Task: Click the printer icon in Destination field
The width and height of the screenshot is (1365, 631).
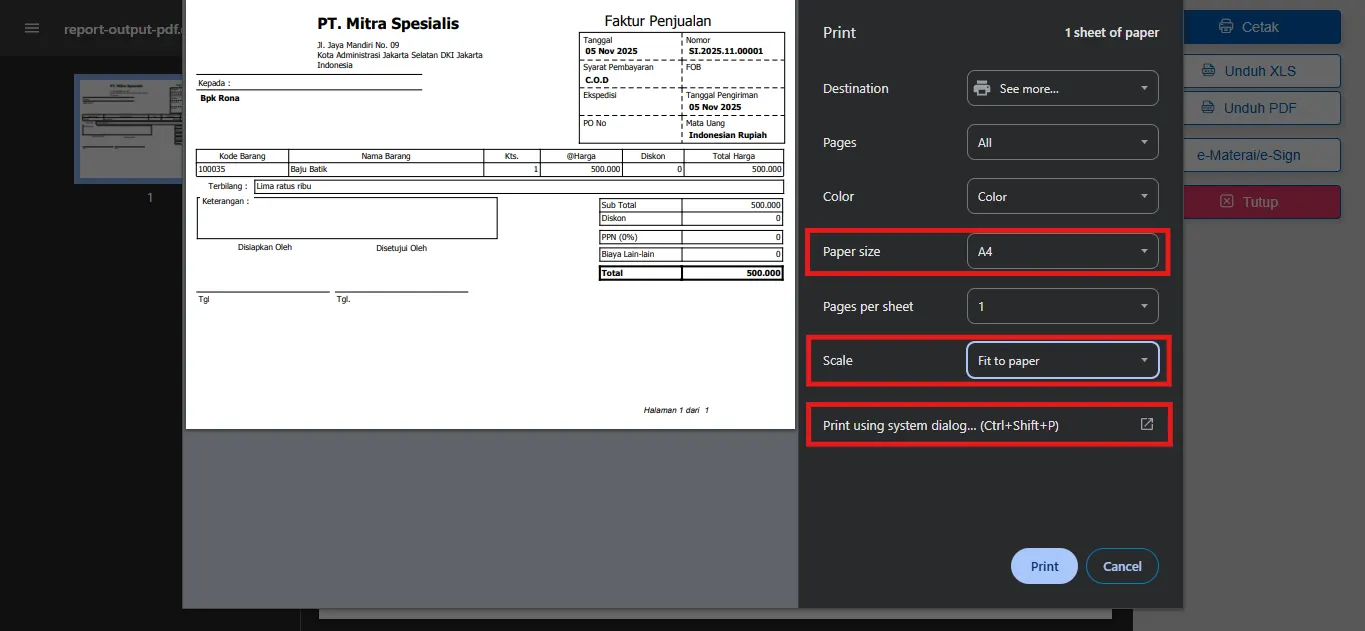Action: [x=982, y=88]
